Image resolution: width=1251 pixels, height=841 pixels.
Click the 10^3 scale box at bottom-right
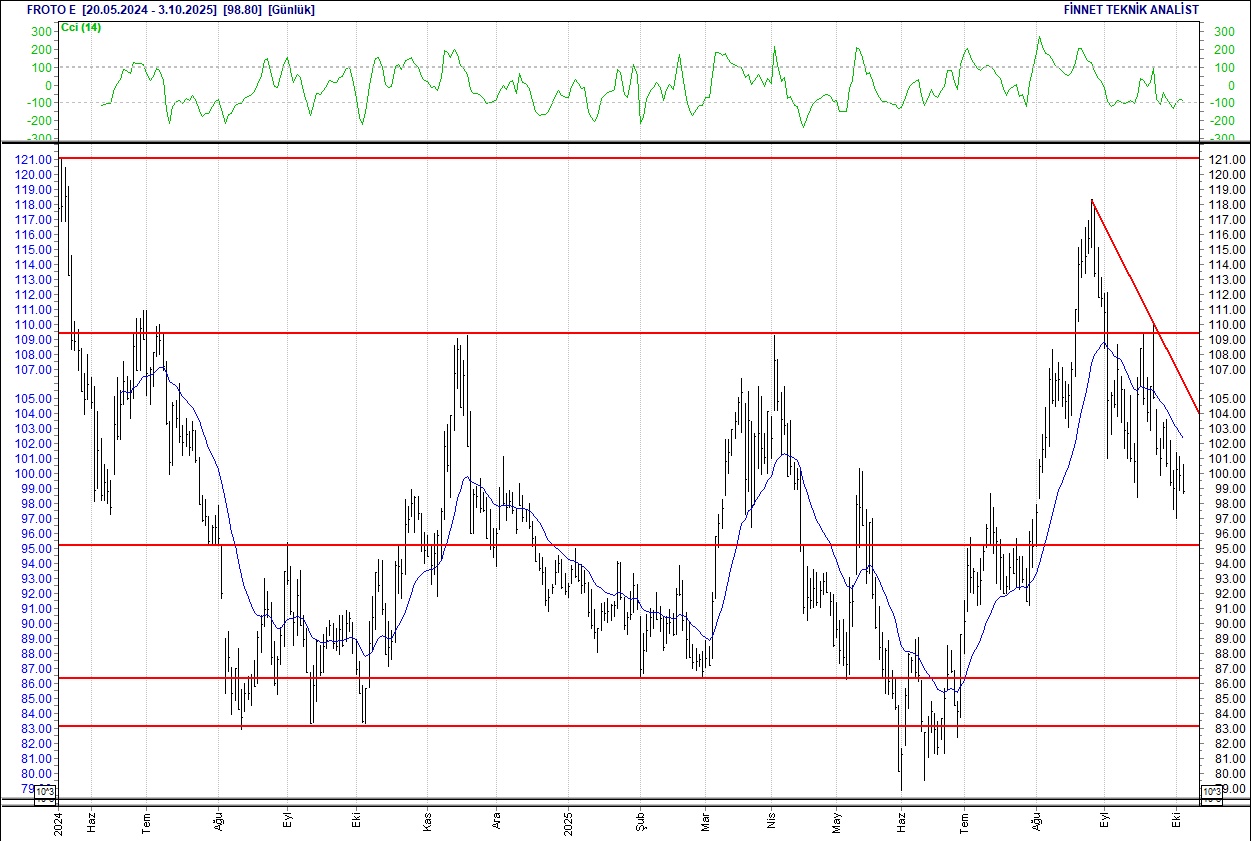click(1209, 794)
